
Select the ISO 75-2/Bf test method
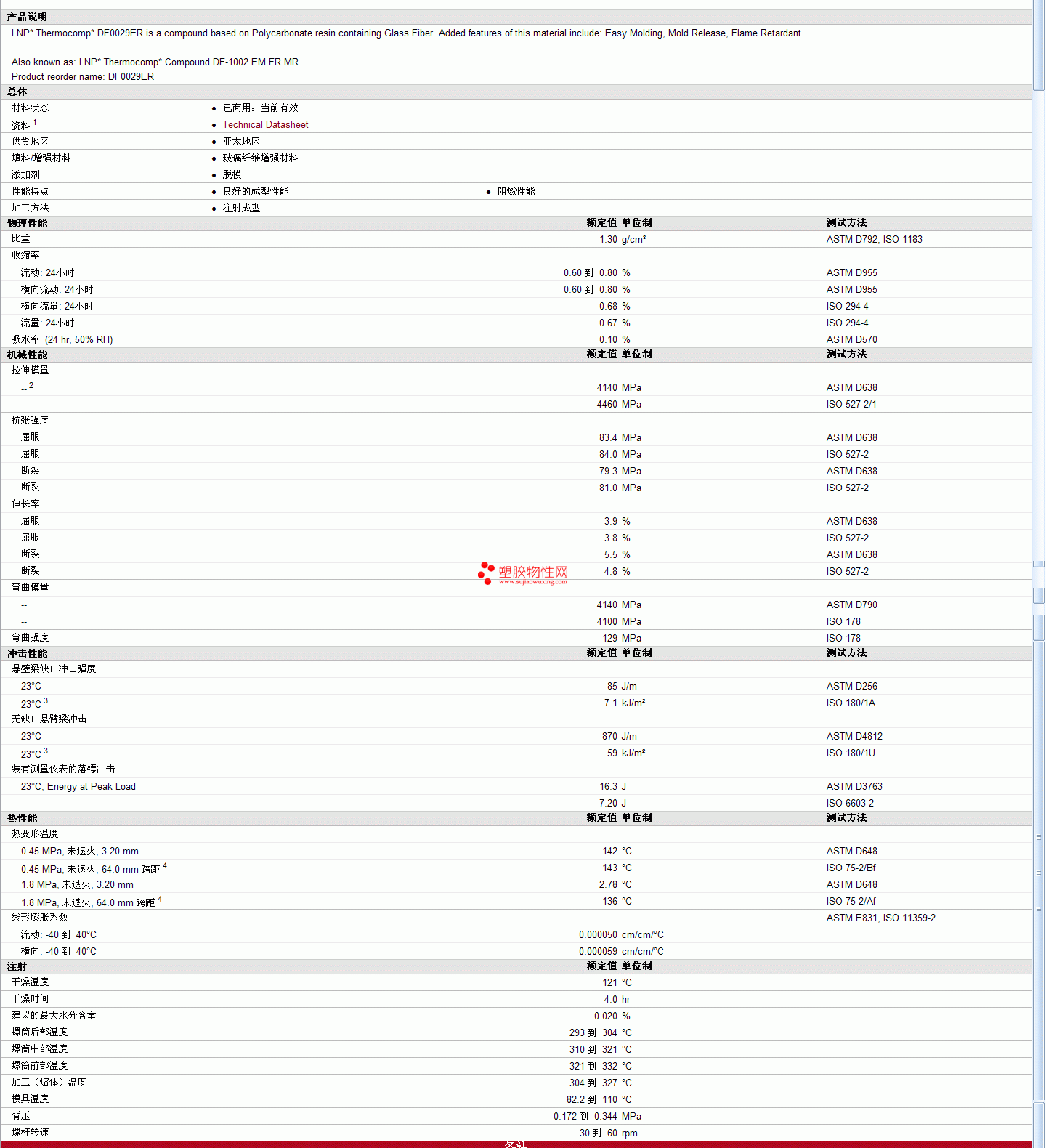851,868
